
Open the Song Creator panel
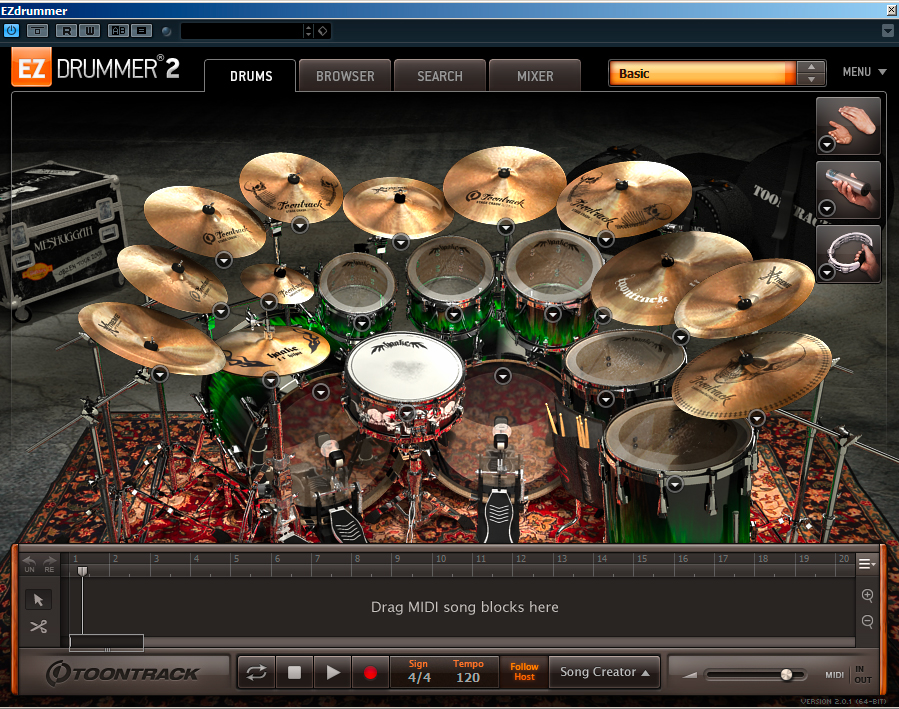[604, 672]
